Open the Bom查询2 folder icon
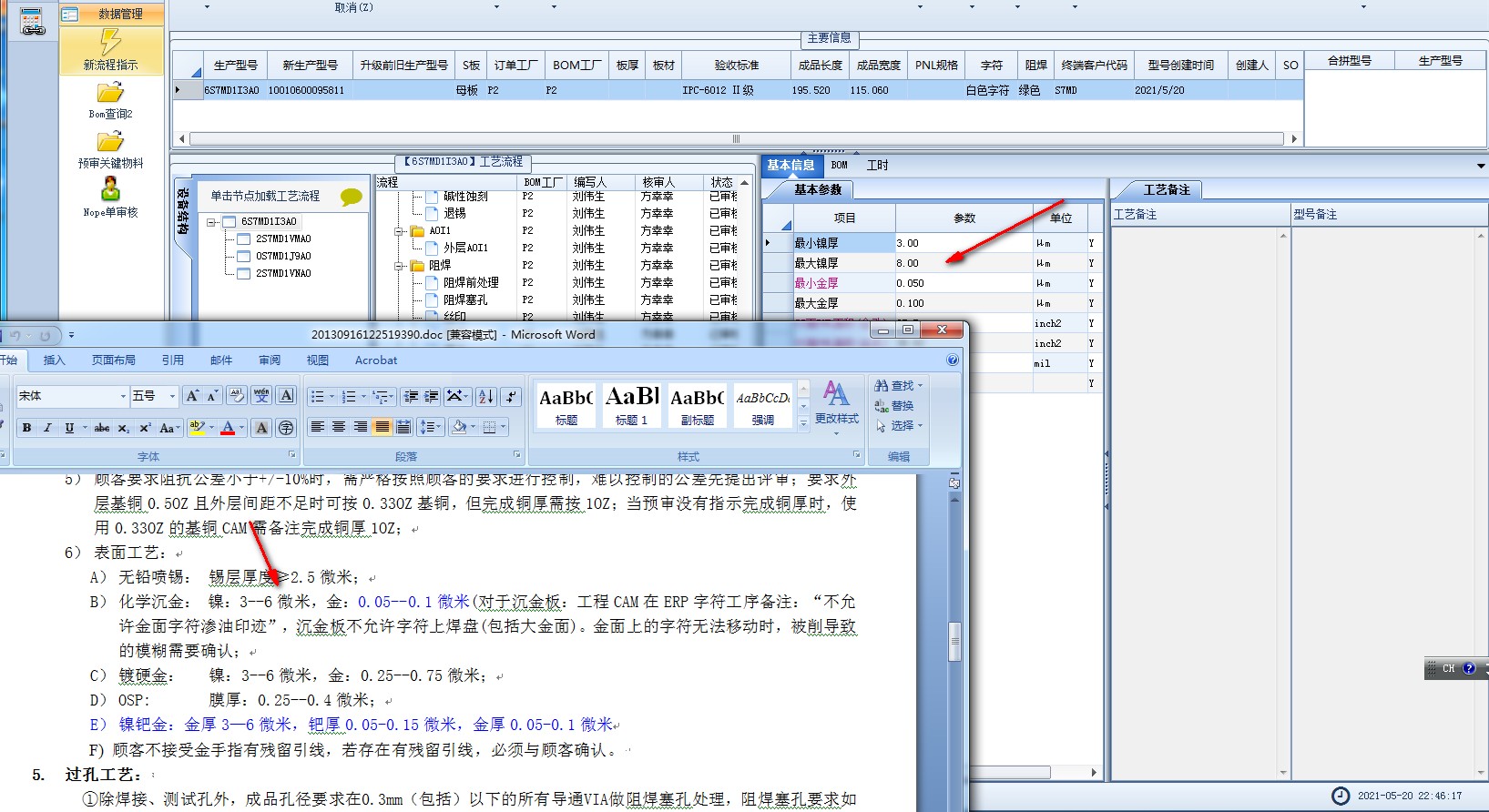Viewport: 1489px width, 812px height. [110, 93]
